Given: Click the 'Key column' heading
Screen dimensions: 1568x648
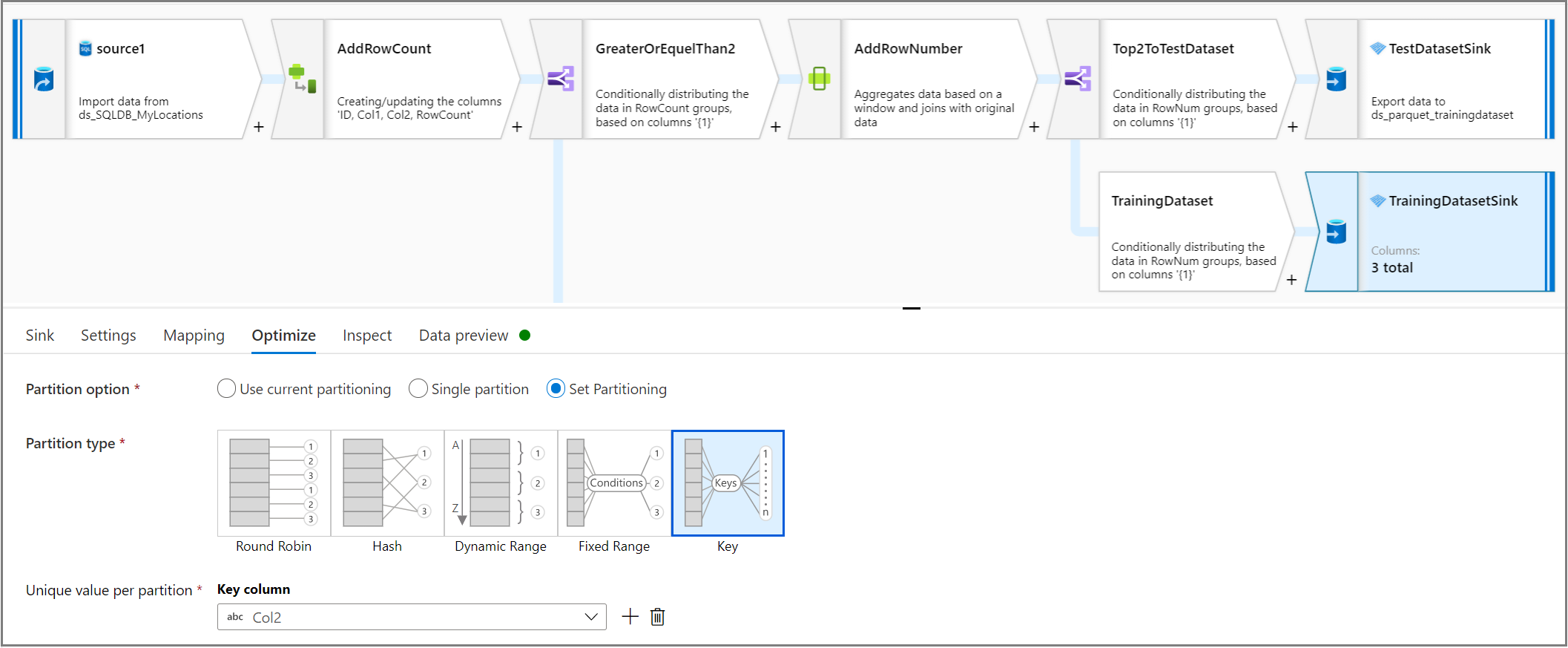Looking at the screenshot, I should (x=254, y=589).
